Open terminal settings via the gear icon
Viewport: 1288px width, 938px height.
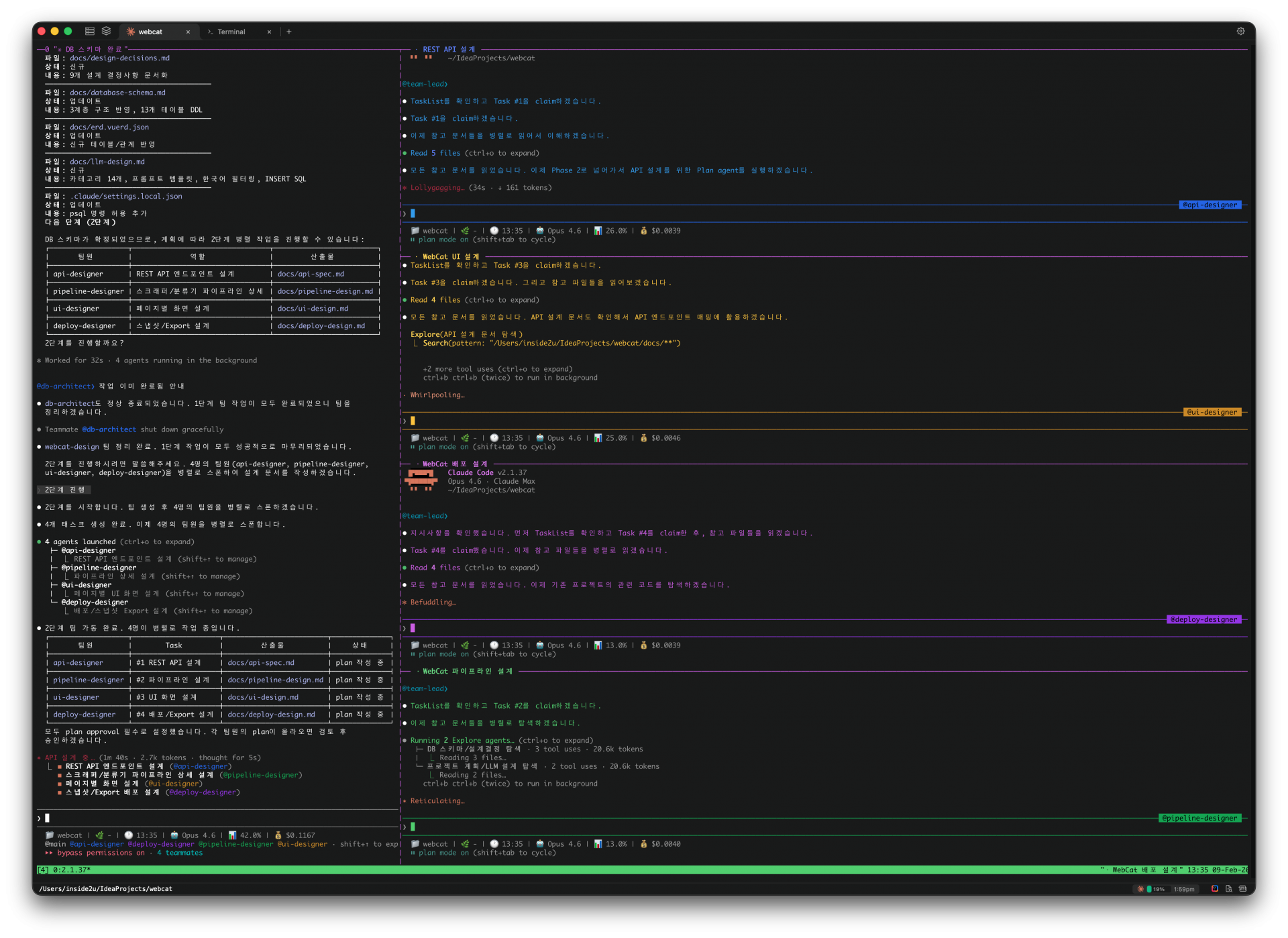(1241, 31)
